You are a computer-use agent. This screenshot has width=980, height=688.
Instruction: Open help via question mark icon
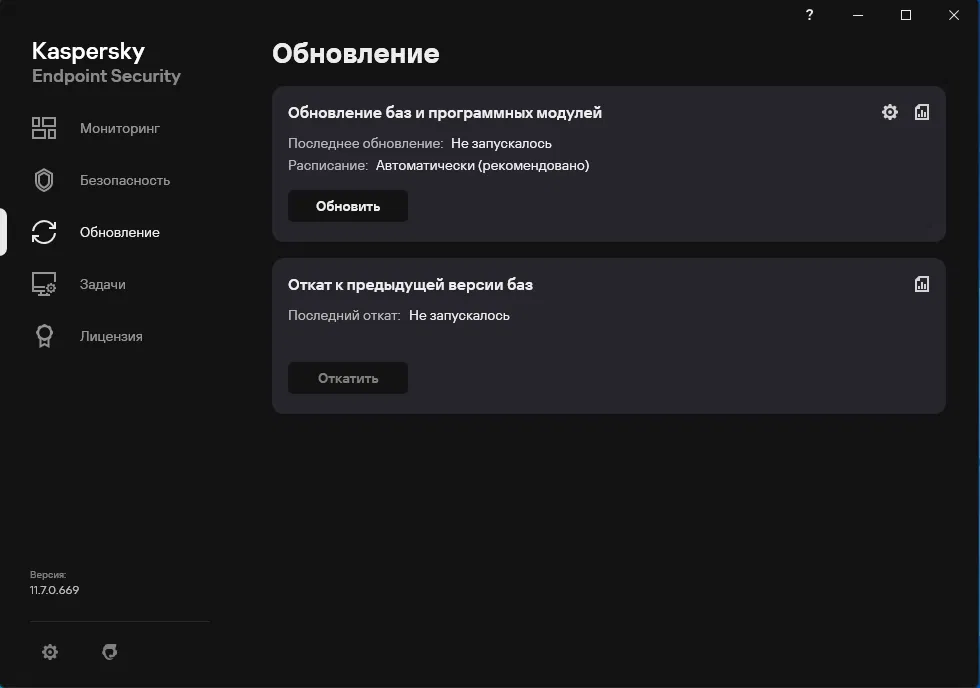[x=809, y=14]
